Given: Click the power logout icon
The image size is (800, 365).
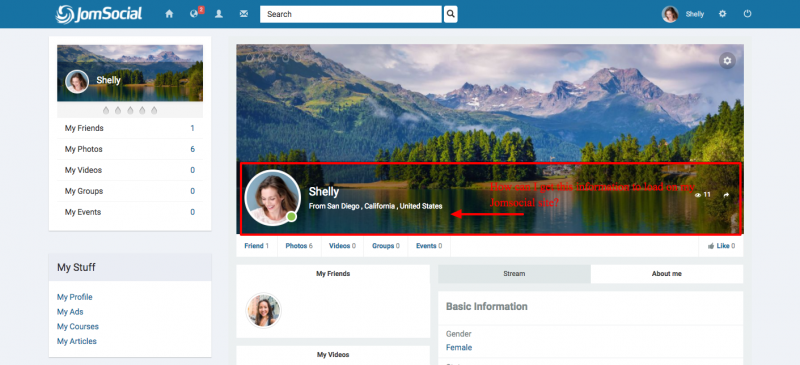Looking at the screenshot, I should point(747,14).
